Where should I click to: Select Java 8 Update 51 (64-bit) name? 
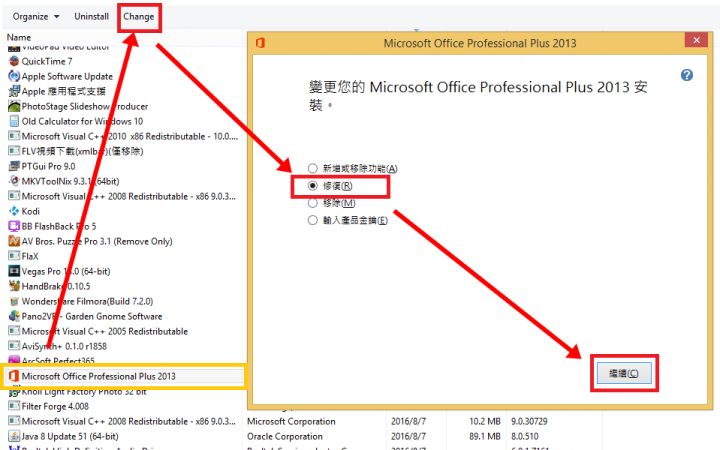pyautogui.click(x=70, y=436)
